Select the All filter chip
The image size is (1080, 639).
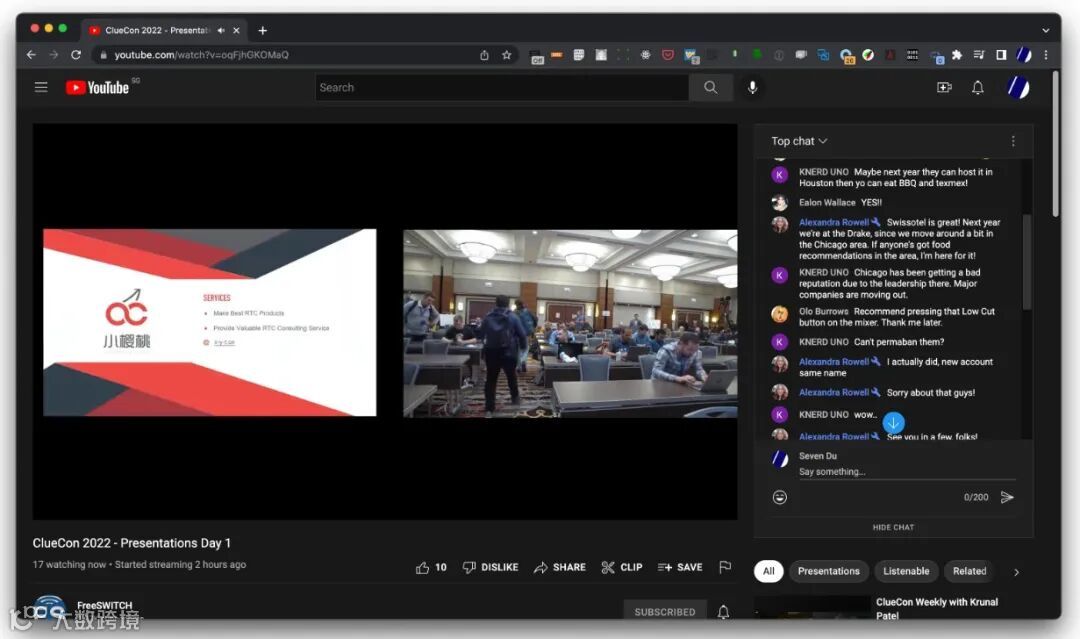pyautogui.click(x=769, y=571)
